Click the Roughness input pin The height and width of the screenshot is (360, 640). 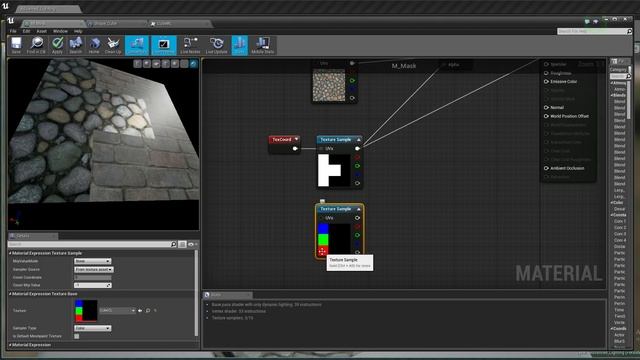click(x=546, y=73)
